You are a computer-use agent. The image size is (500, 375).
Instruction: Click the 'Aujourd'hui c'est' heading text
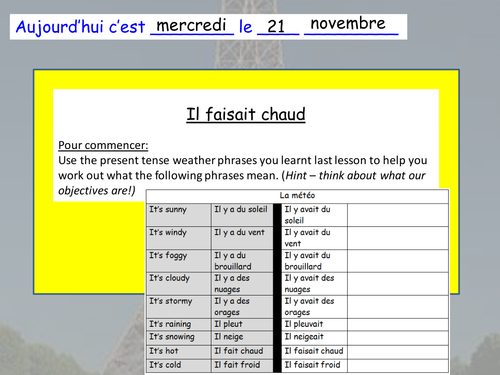point(81,27)
